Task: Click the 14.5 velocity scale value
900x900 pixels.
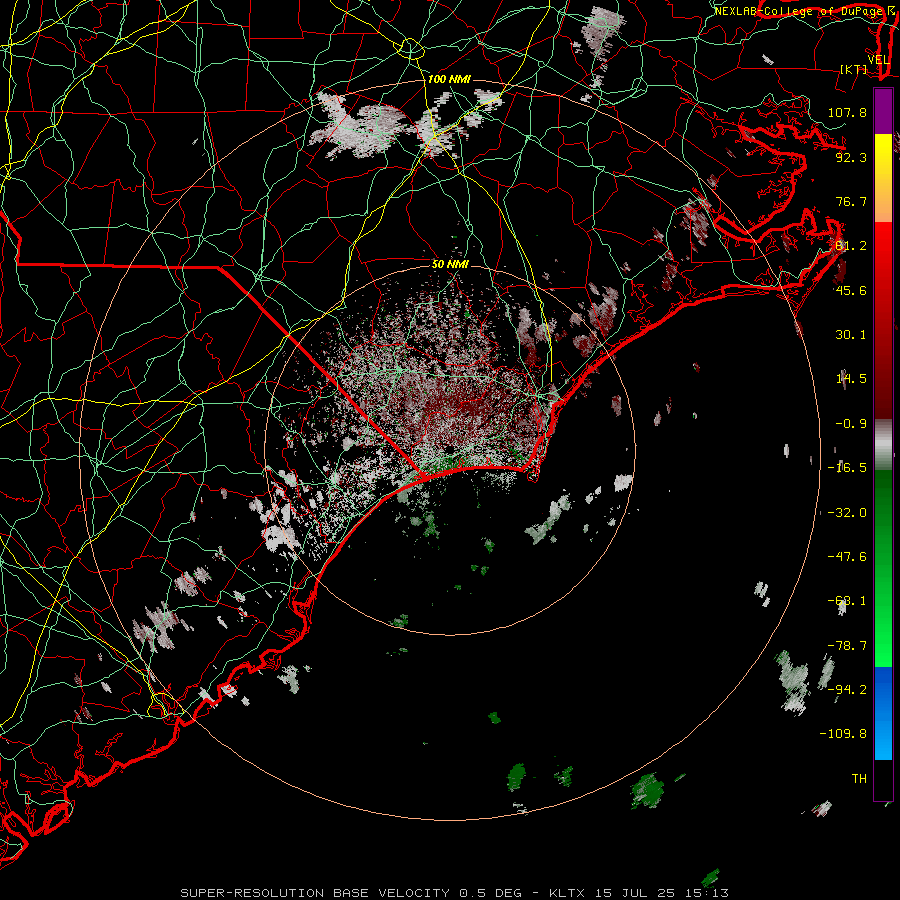Action: (x=851, y=379)
